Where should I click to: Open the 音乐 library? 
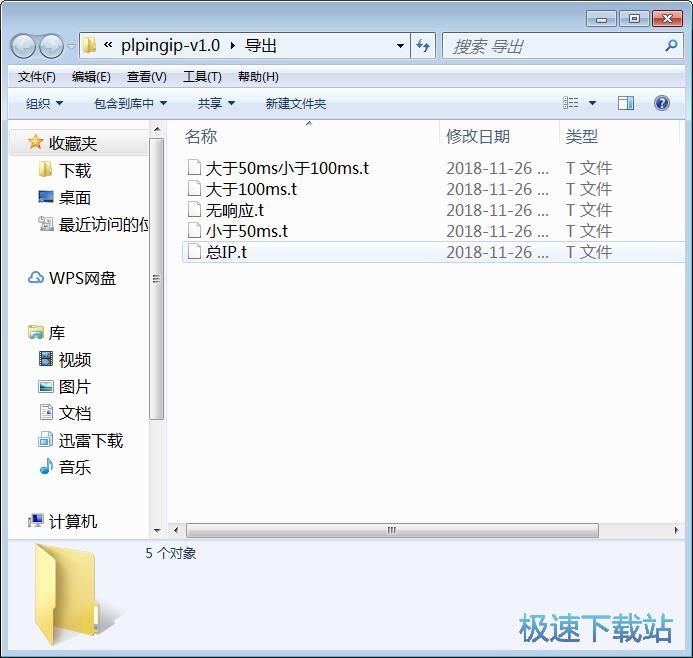coord(75,467)
